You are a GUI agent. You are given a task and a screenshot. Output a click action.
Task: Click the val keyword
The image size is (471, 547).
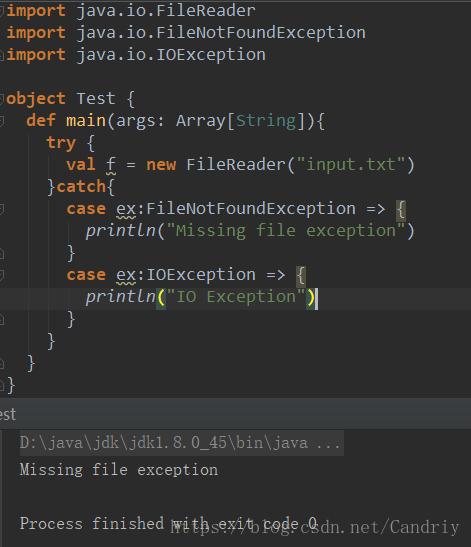coord(81,165)
